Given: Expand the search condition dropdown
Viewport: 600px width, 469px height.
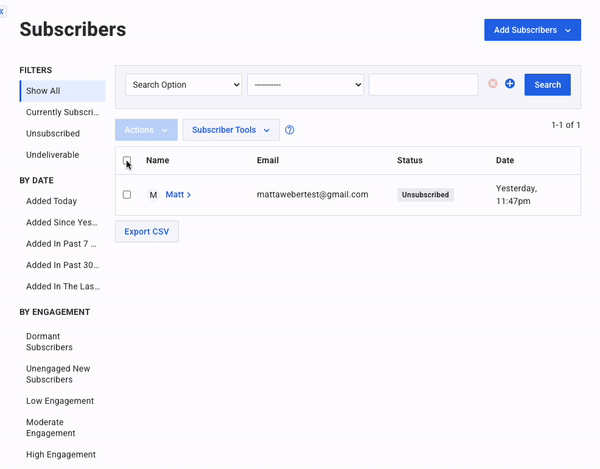Looking at the screenshot, I should tap(305, 85).
